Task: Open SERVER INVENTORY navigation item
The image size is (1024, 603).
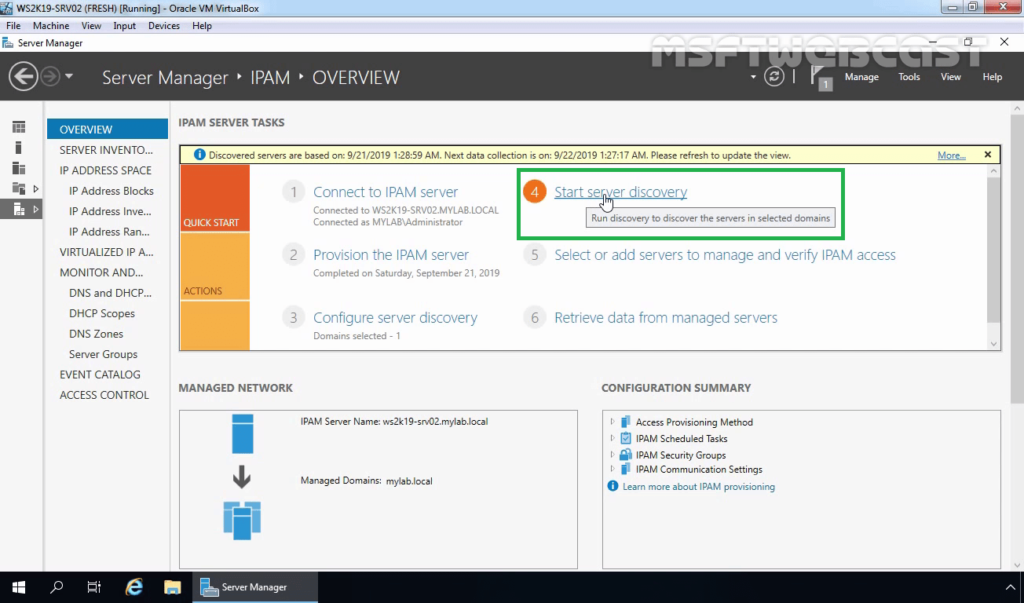Action: click(x=107, y=150)
